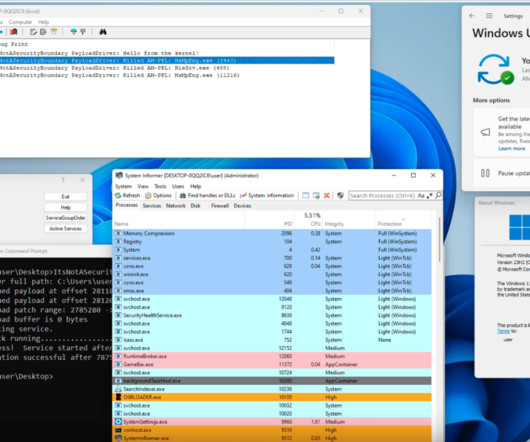
Task: Select the highlighted MsMpEng.exe debug line in DebugView
Action: coord(167,60)
